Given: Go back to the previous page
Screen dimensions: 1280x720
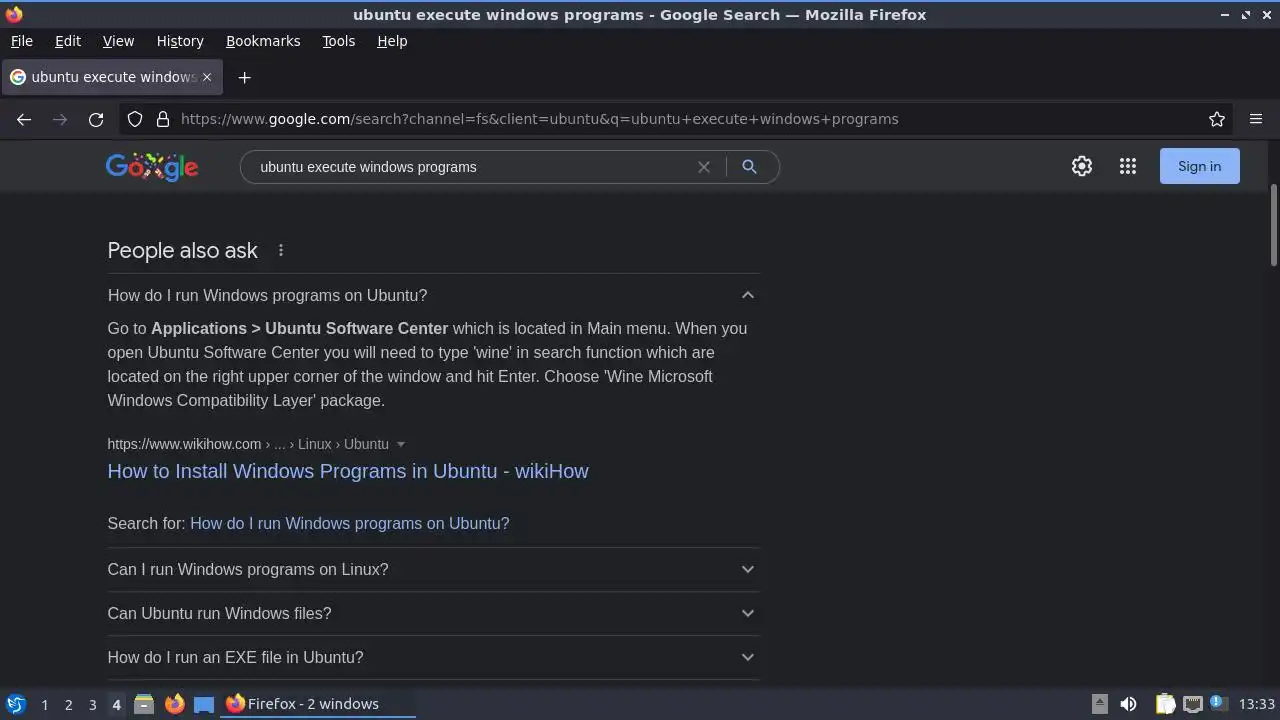Looking at the screenshot, I should coord(24,119).
